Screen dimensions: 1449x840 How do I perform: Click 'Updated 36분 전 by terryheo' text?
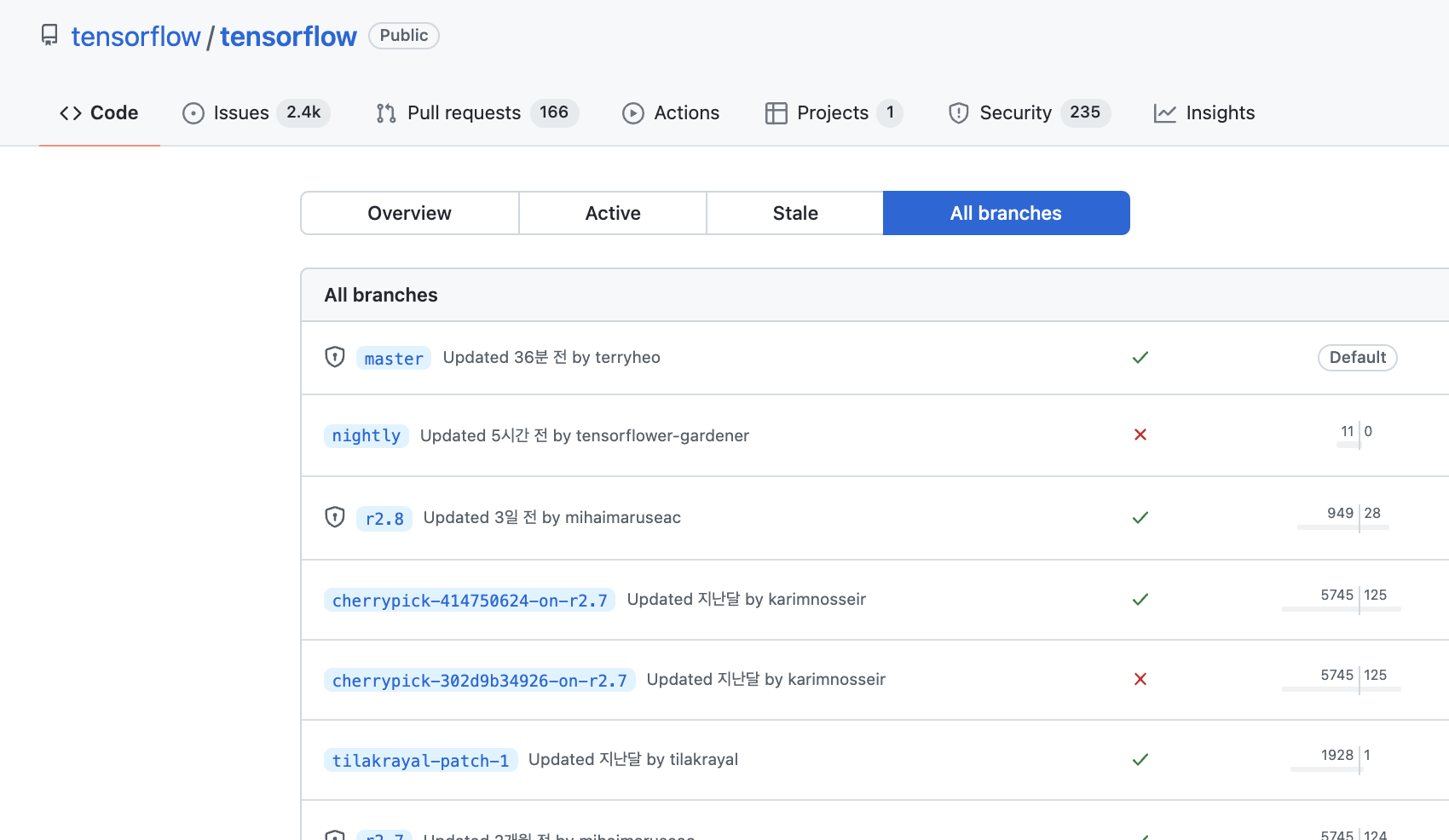(x=551, y=357)
